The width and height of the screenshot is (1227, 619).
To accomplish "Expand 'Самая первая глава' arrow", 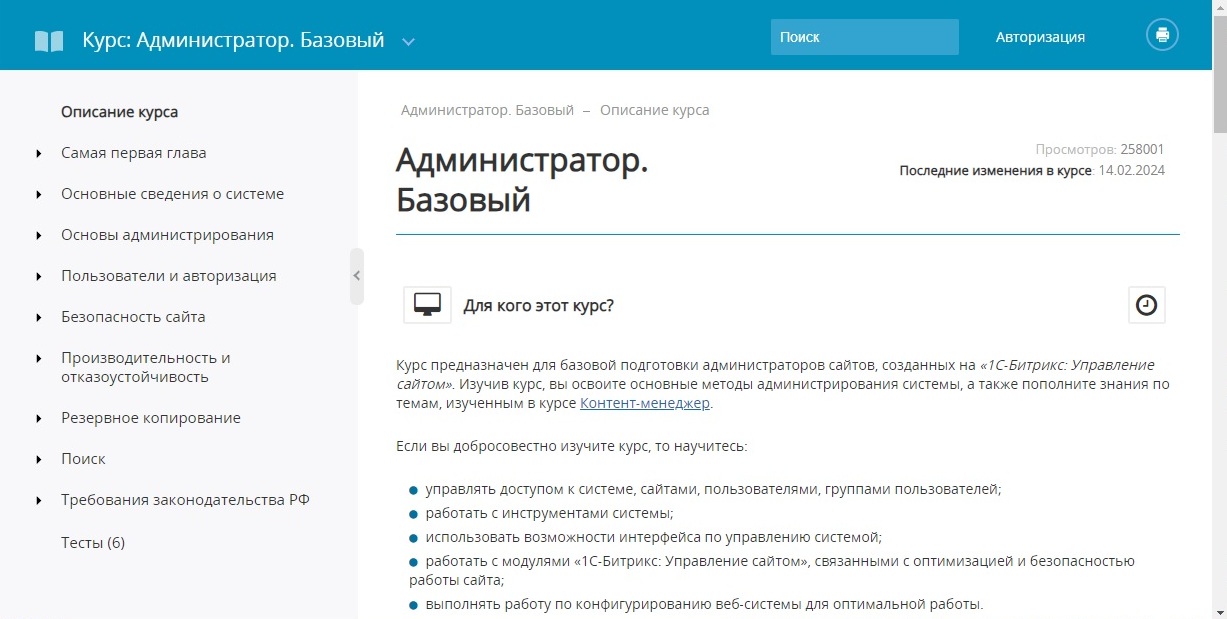I will (38, 154).
